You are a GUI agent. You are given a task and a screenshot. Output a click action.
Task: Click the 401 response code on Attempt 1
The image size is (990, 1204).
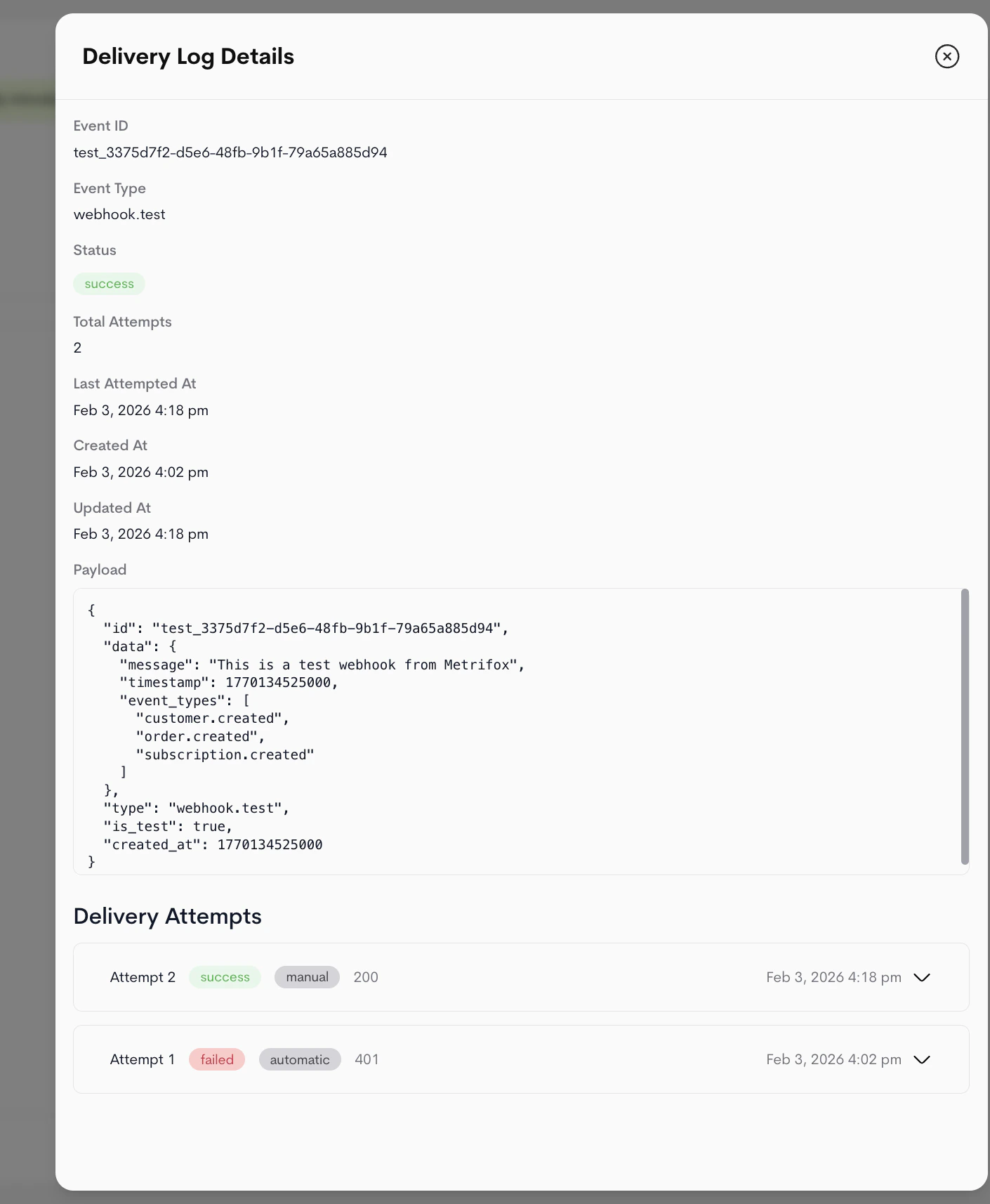367,1059
